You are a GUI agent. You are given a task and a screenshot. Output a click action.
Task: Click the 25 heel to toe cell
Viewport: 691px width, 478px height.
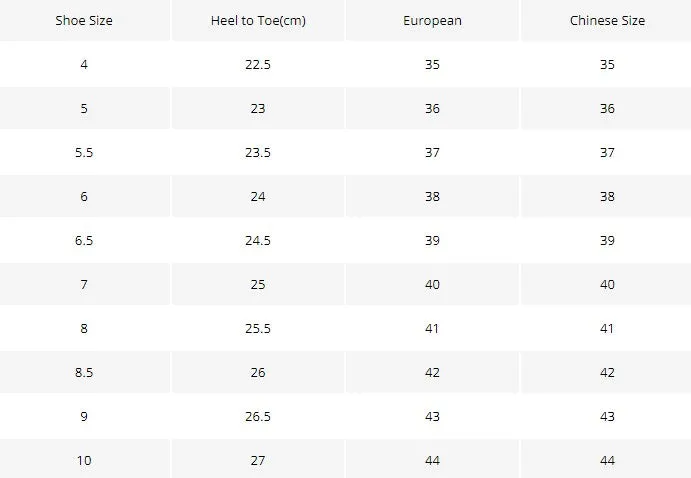click(258, 285)
